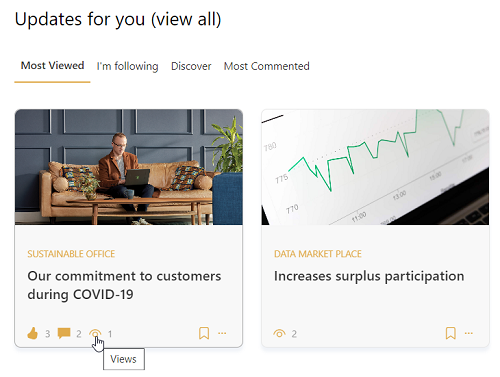Open article Increases surplus participation

point(369,276)
